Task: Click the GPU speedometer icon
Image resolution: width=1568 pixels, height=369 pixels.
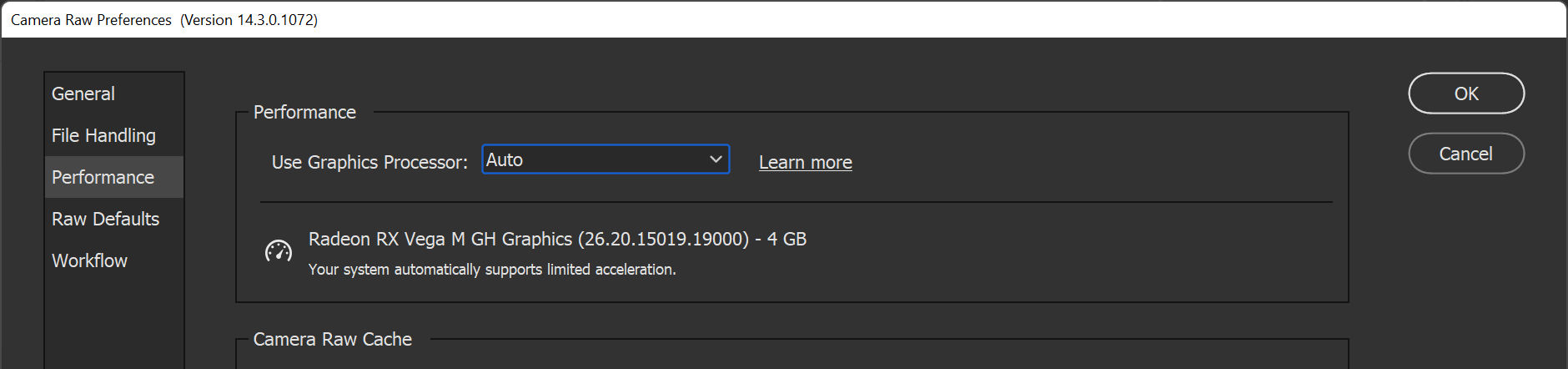Action: (279, 250)
